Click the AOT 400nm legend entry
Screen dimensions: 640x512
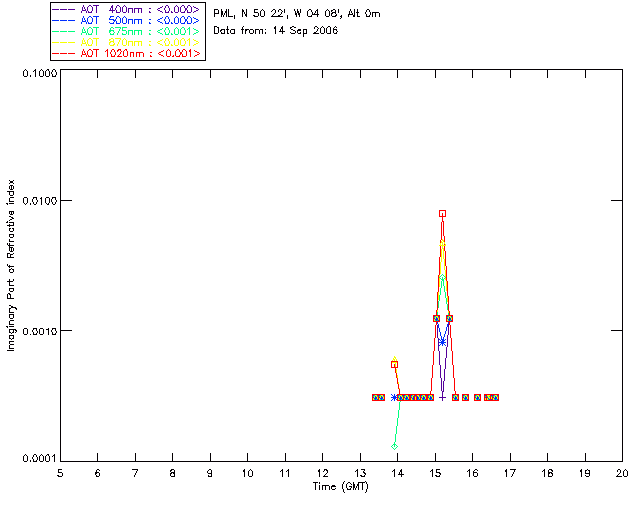point(126,9)
